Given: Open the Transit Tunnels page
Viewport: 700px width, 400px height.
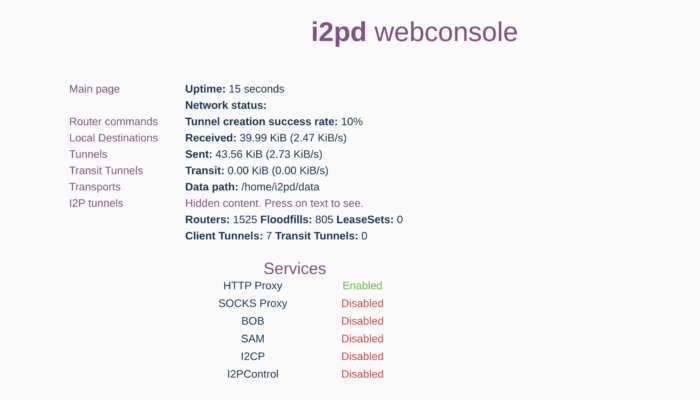Looking at the screenshot, I should [x=107, y=170].
